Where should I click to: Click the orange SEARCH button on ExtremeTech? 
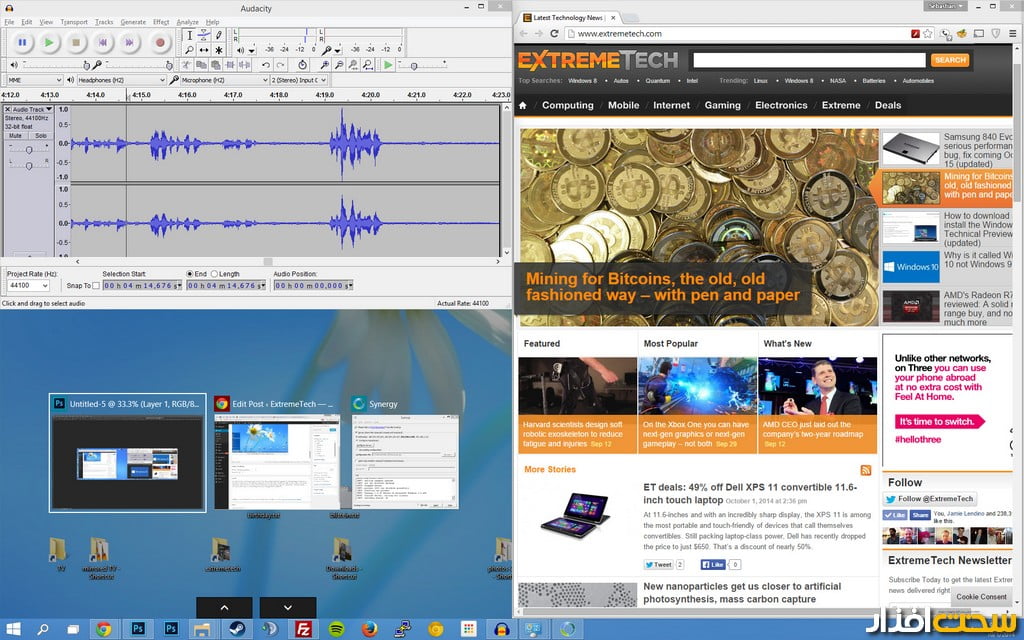tap(949, 60)
